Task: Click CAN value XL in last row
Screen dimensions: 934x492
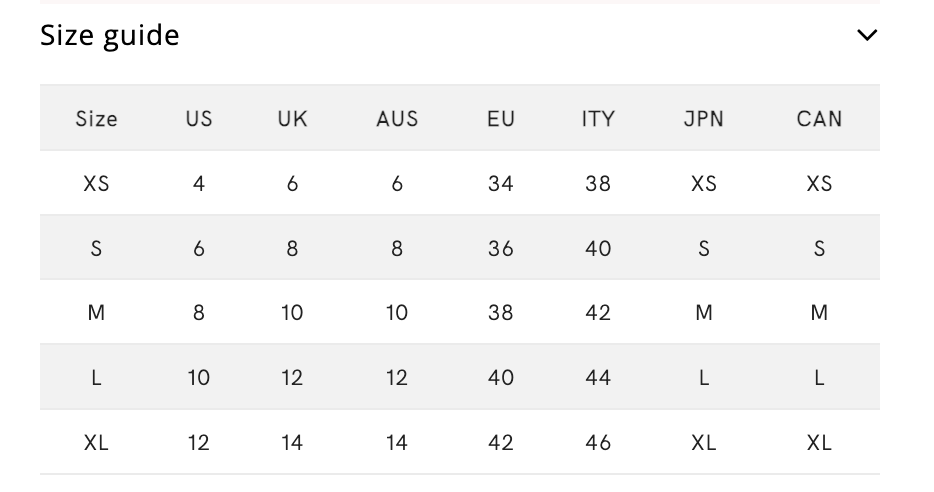Action: coord(819,442)
